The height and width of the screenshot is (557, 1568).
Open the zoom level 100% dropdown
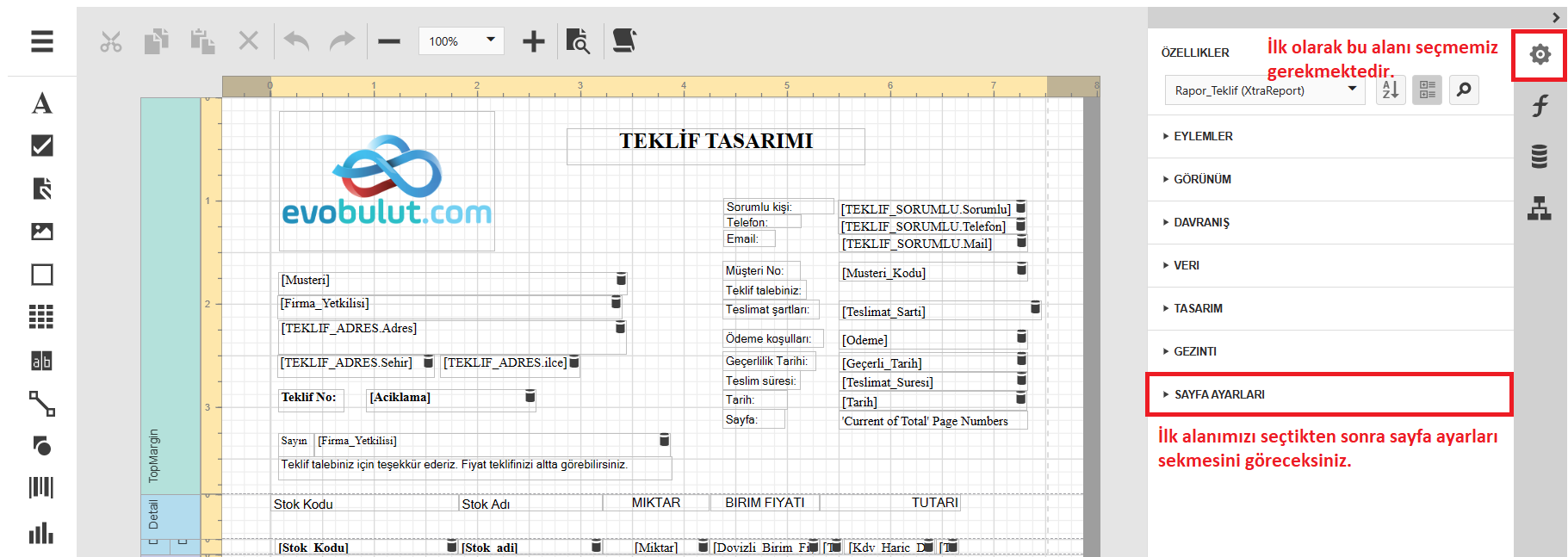click(461, 41)
